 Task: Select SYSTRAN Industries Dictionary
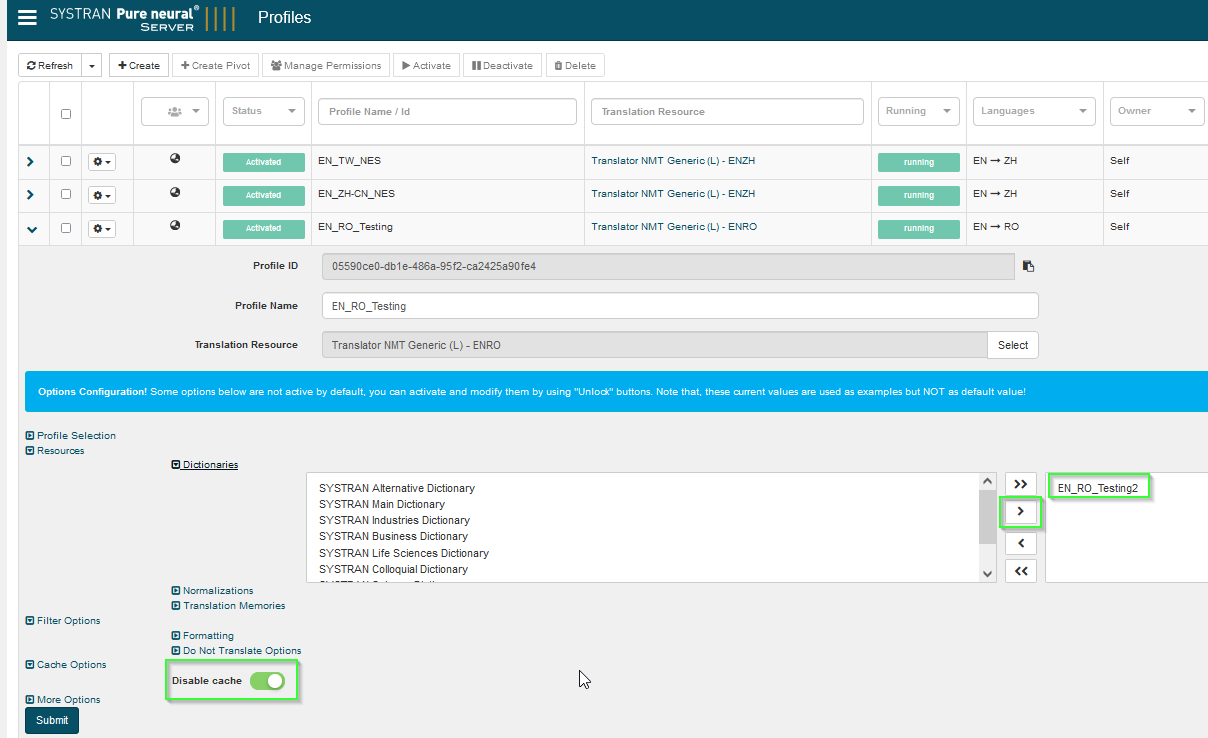tap(394, 520)
